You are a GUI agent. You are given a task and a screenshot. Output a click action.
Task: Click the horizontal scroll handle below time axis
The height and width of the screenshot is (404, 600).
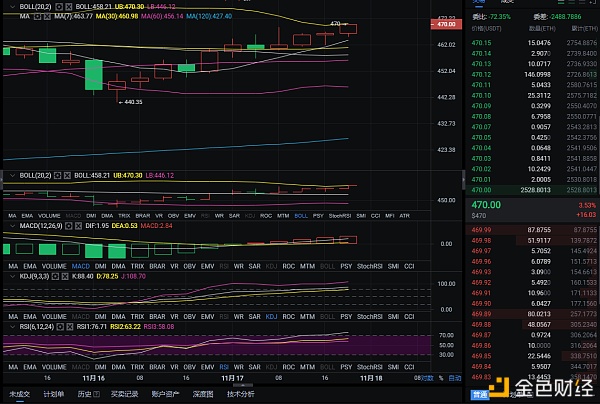243,385
